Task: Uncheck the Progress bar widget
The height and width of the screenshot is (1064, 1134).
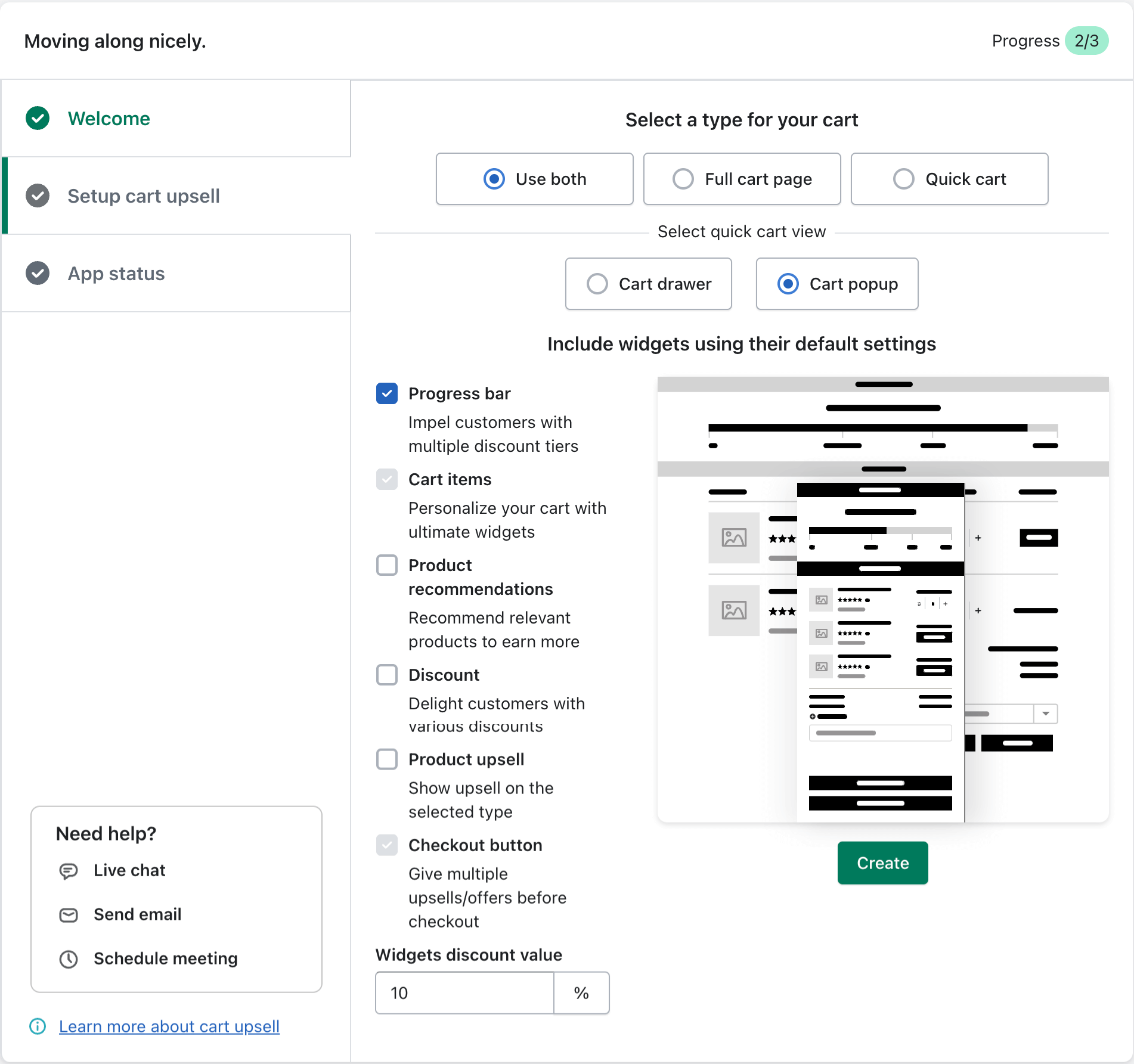Action: (x=387, y=393)
